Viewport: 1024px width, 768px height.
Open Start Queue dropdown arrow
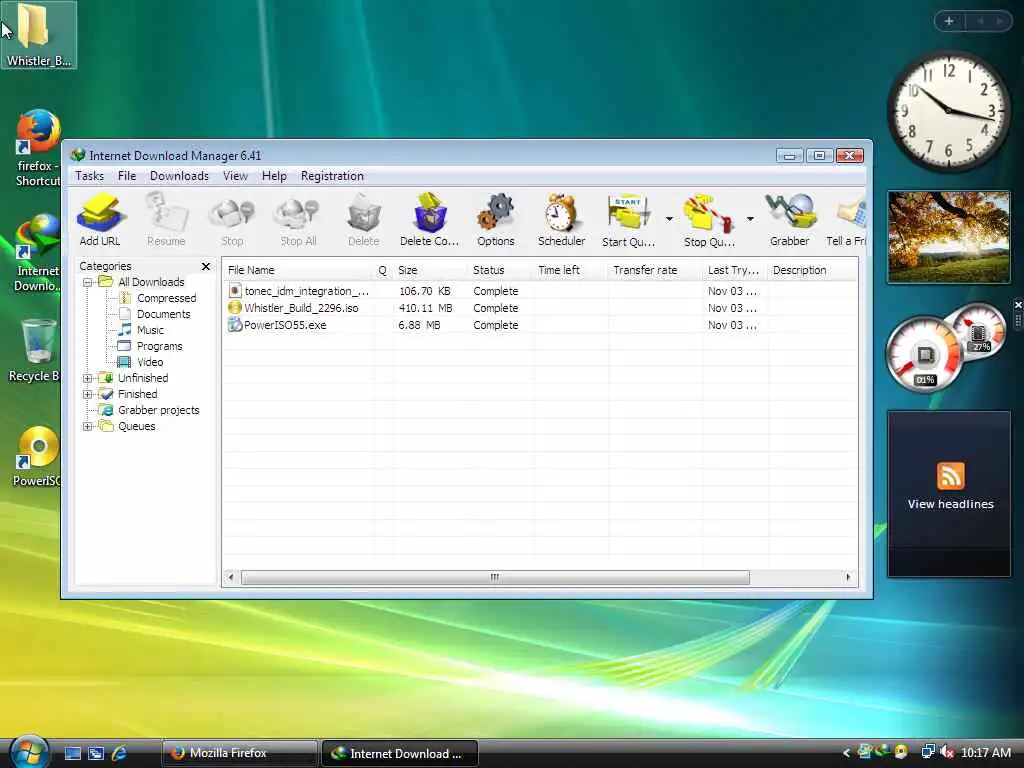click(669, 219)
